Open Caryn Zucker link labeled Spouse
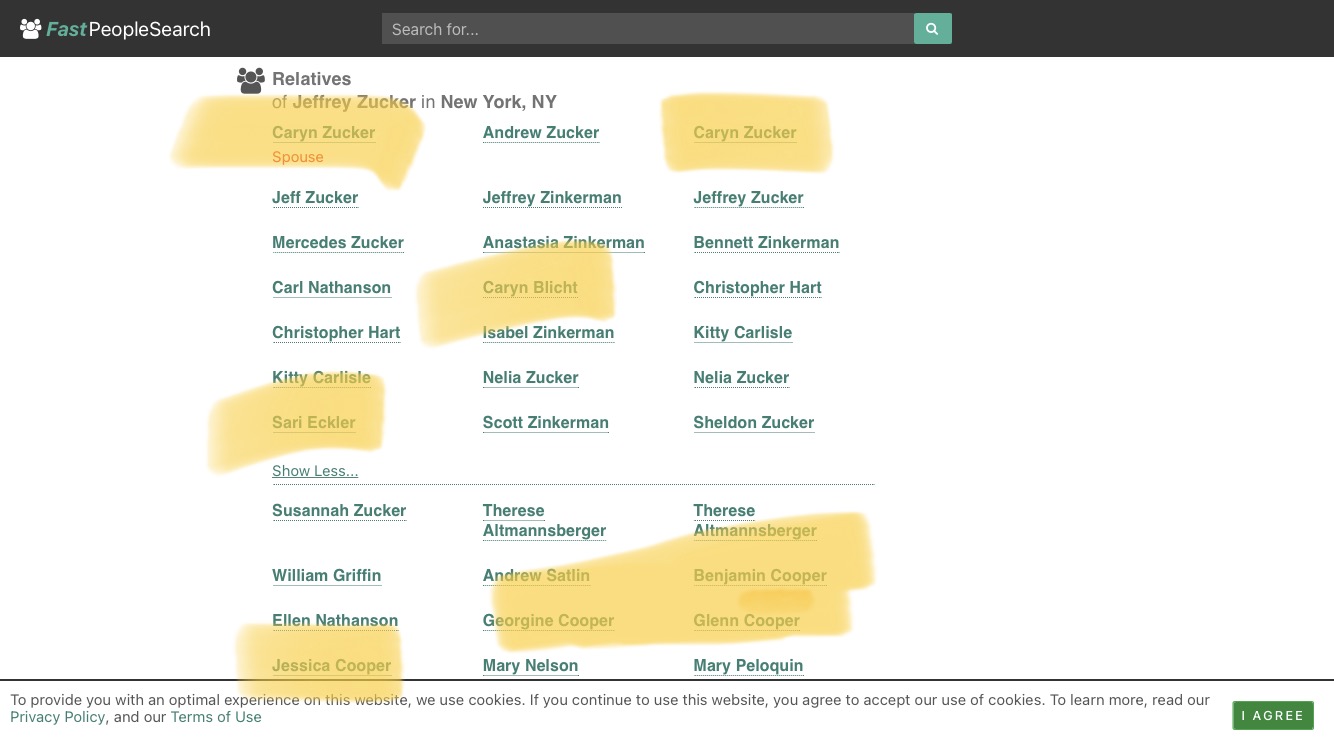Screen dimensions: 1334x750 point(323,133)
